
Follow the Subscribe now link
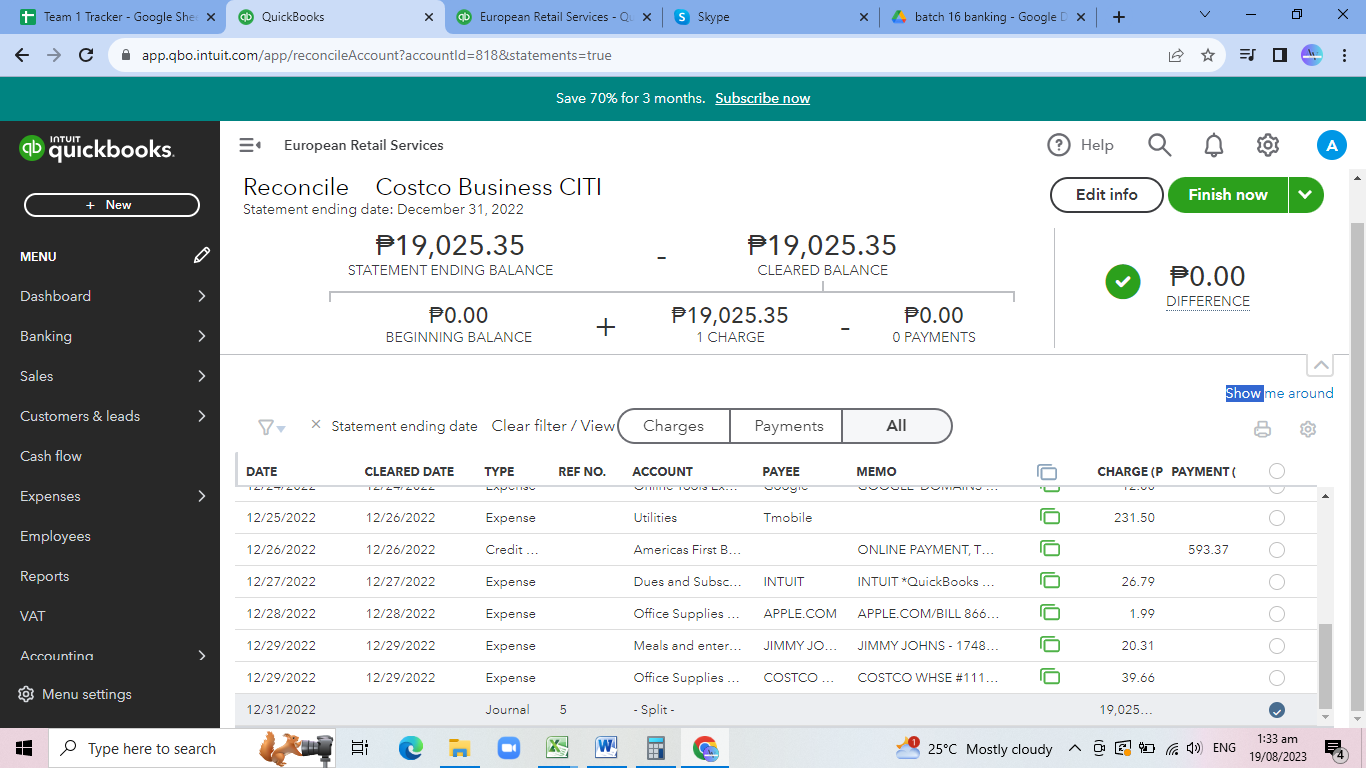(x=763, y=98)
